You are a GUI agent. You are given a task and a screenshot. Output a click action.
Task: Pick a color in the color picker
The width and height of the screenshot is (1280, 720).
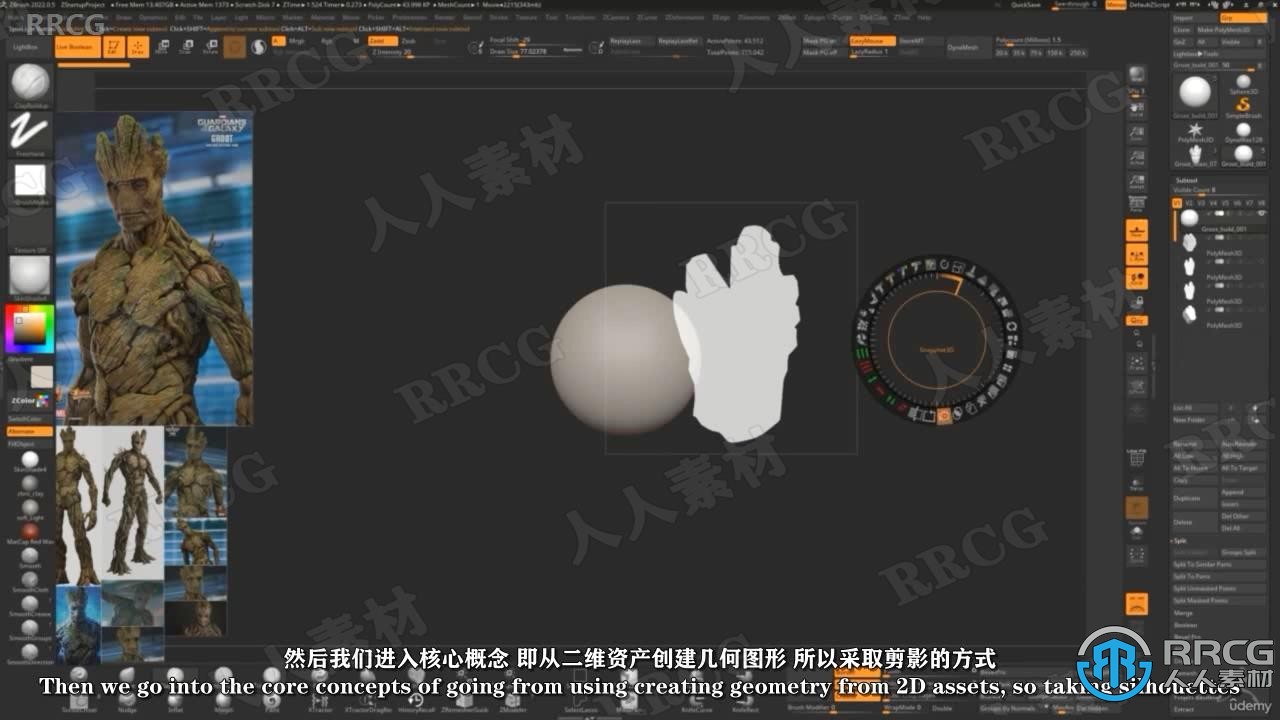29,328
